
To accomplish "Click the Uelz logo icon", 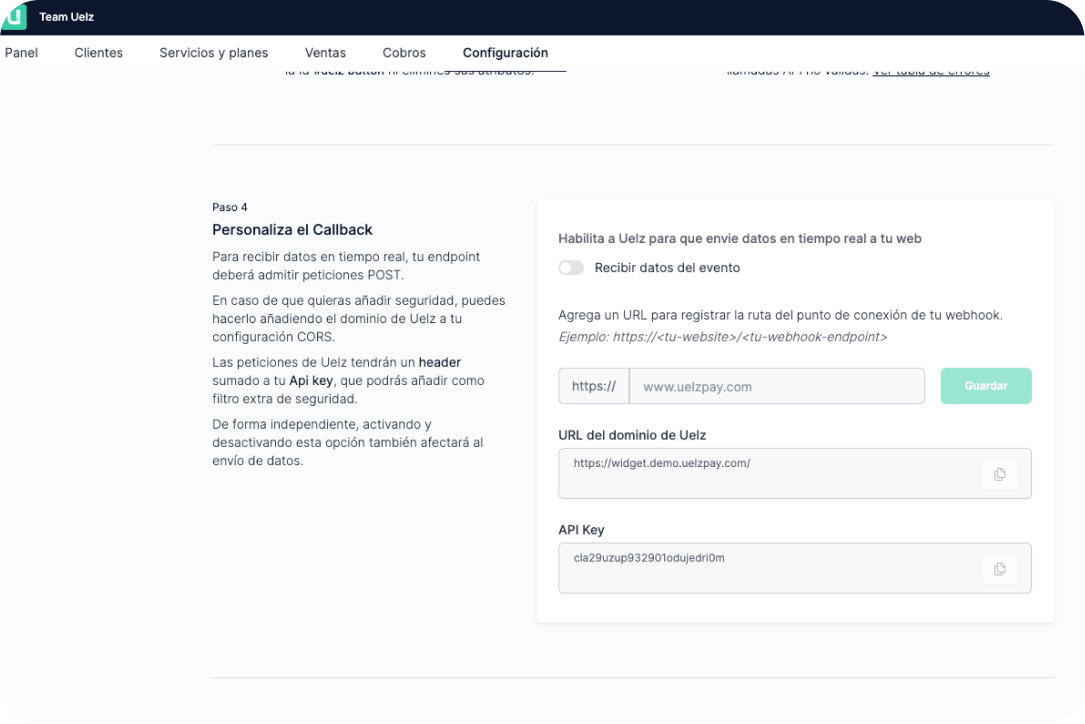I will (x=14, y=15).
